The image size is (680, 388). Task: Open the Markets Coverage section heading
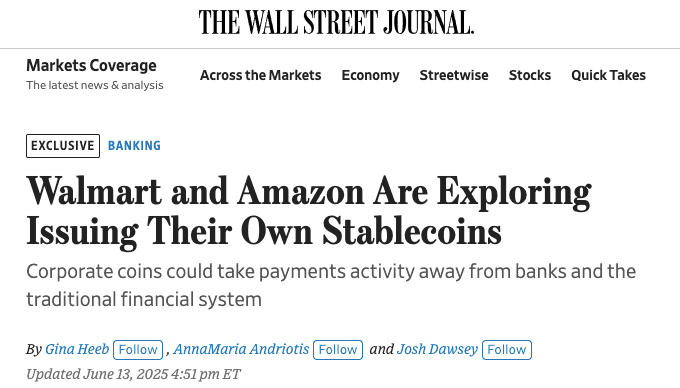coord(91,65)
